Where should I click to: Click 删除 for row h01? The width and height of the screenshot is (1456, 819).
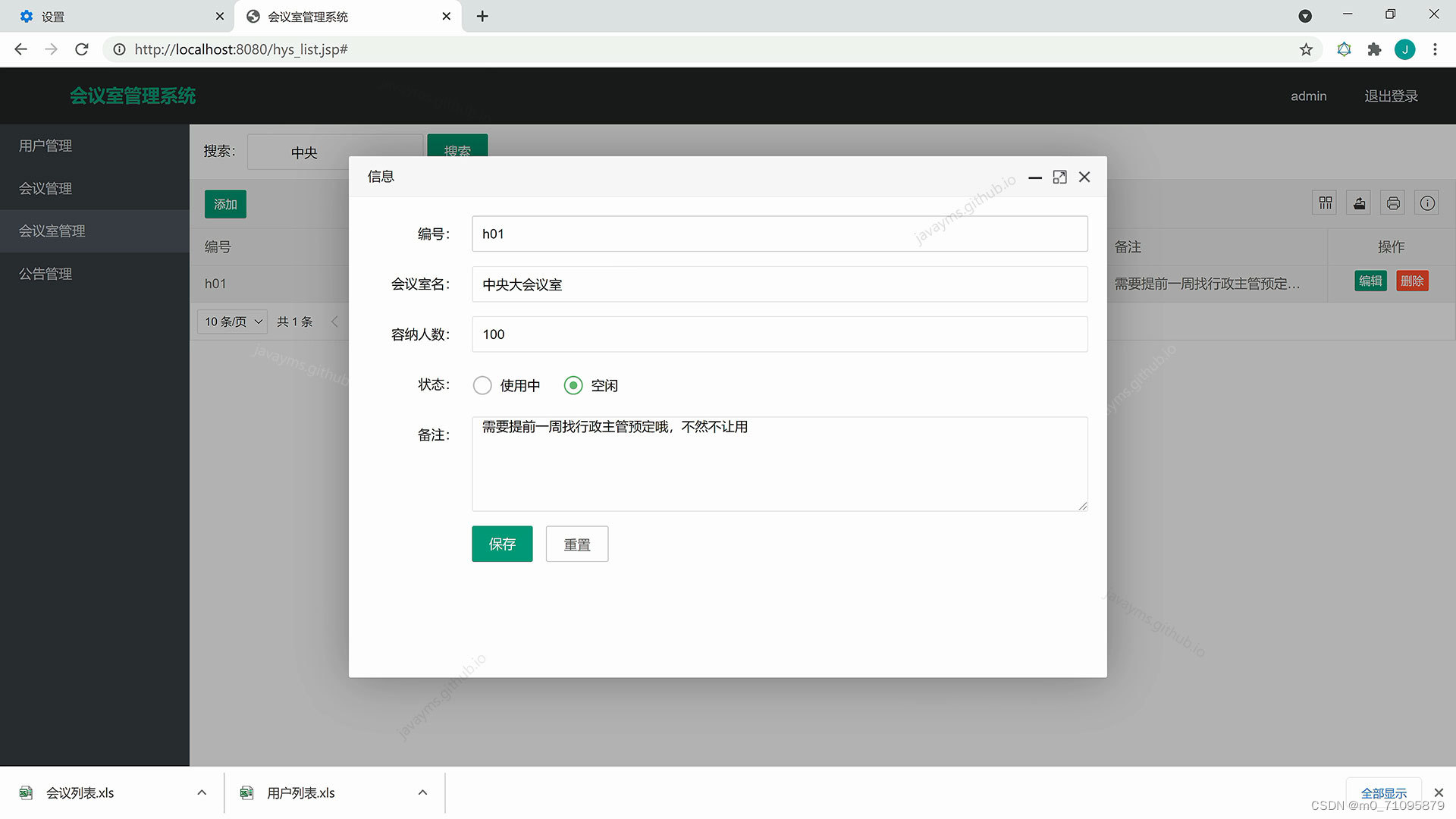click(1412, 281)
